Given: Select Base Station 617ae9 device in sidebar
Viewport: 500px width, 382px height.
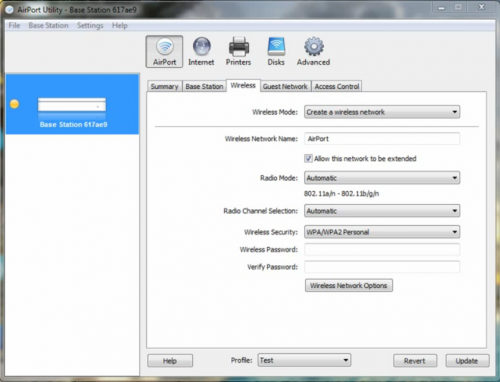Looking at the screenshot, I should click(72, 104).
